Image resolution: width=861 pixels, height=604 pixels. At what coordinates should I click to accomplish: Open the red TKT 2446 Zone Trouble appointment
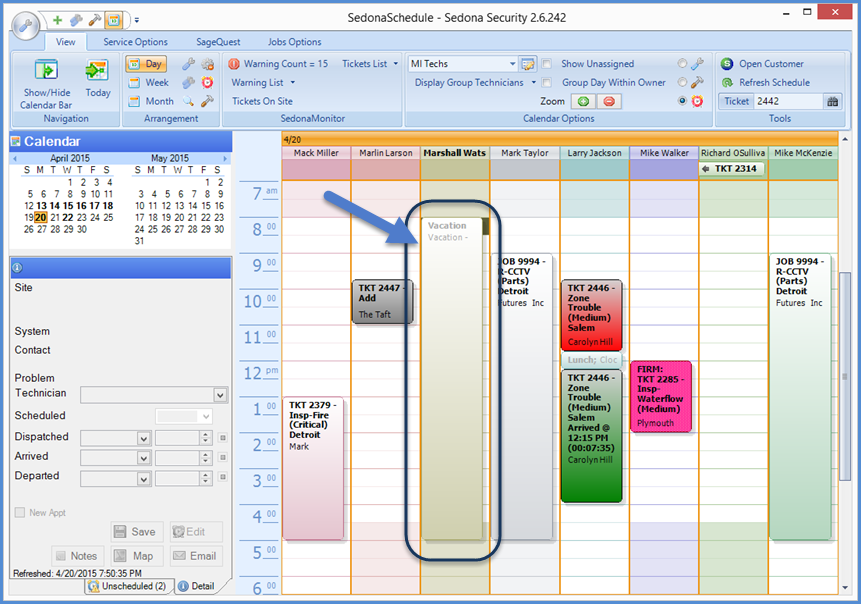591,315
